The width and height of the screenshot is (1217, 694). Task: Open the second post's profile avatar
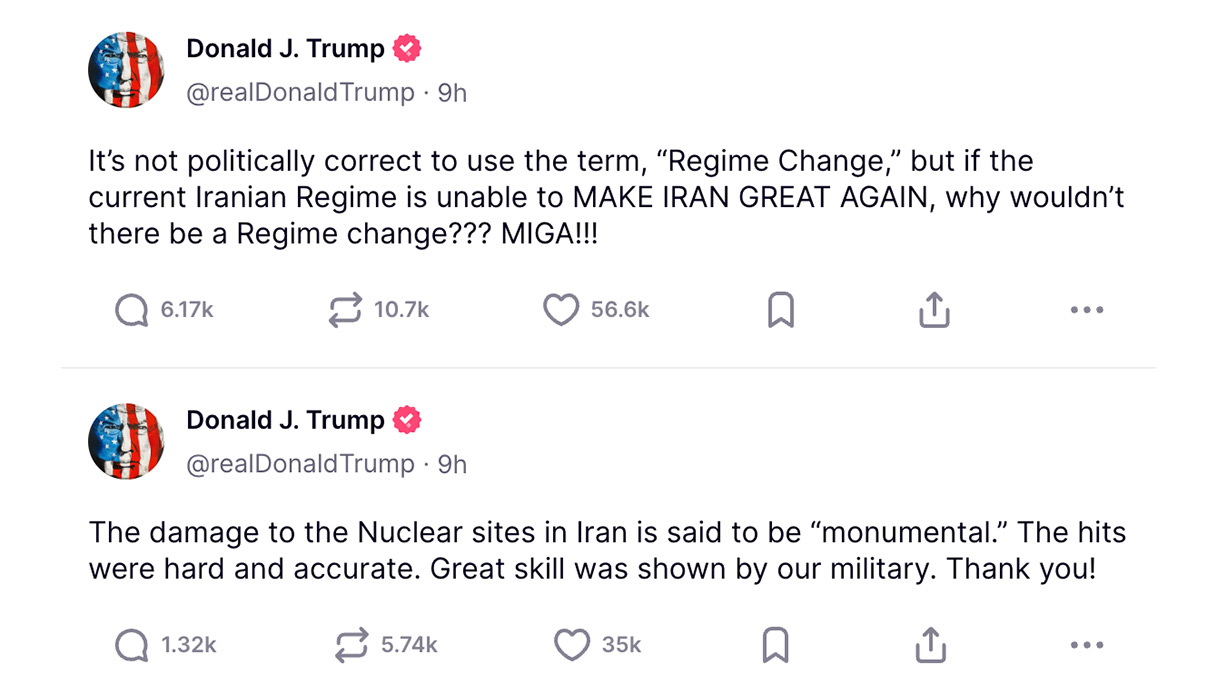[x=126, y=441]
